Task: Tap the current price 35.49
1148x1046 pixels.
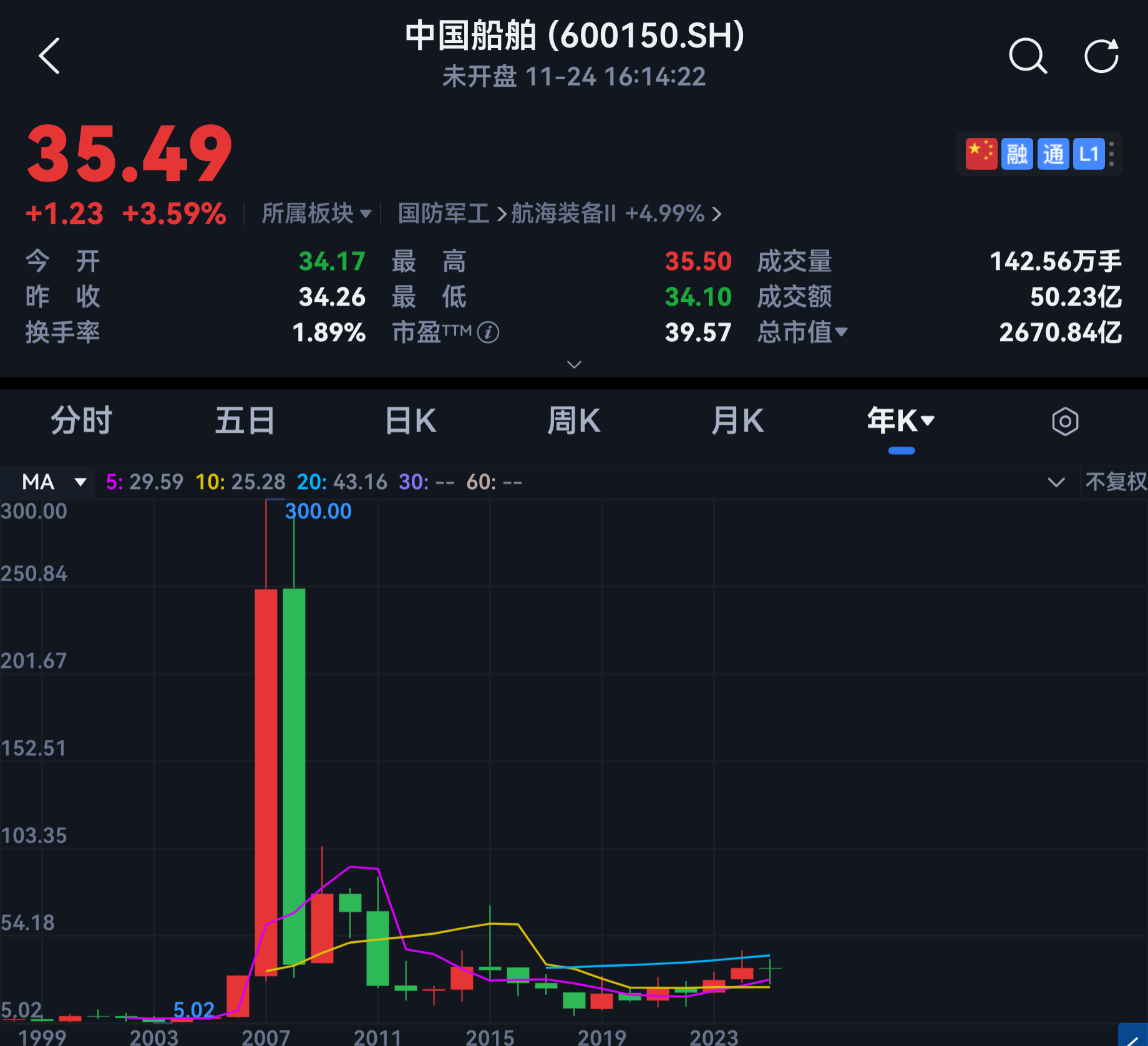Action: 129,153
